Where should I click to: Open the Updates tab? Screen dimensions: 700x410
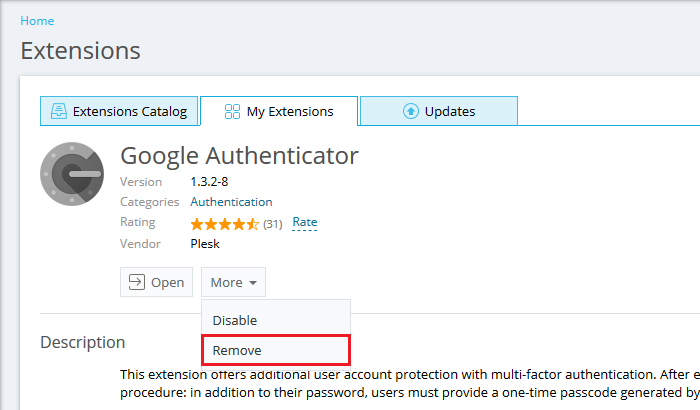(439, 111)
